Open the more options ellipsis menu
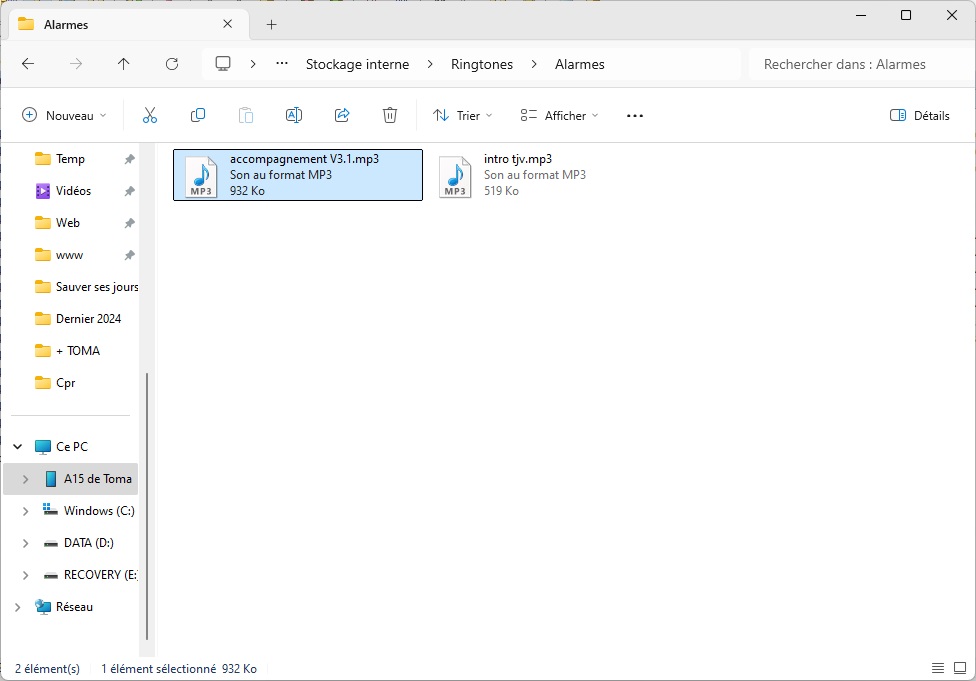The height and width of the screenshot is (681, 976). (634, 115)
